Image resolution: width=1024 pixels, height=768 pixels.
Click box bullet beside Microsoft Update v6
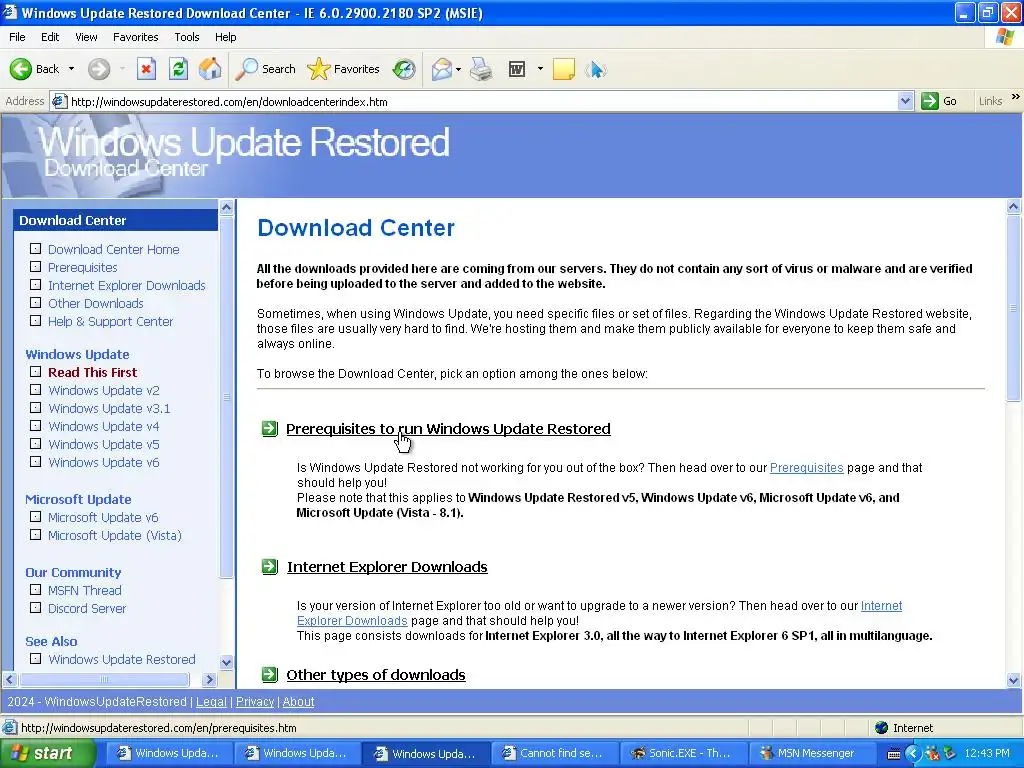[35, 517]
